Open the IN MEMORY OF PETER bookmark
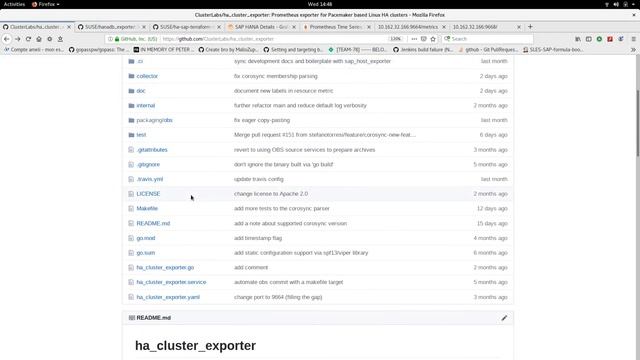This screenshot has height=360, width=640. point(164,50)
